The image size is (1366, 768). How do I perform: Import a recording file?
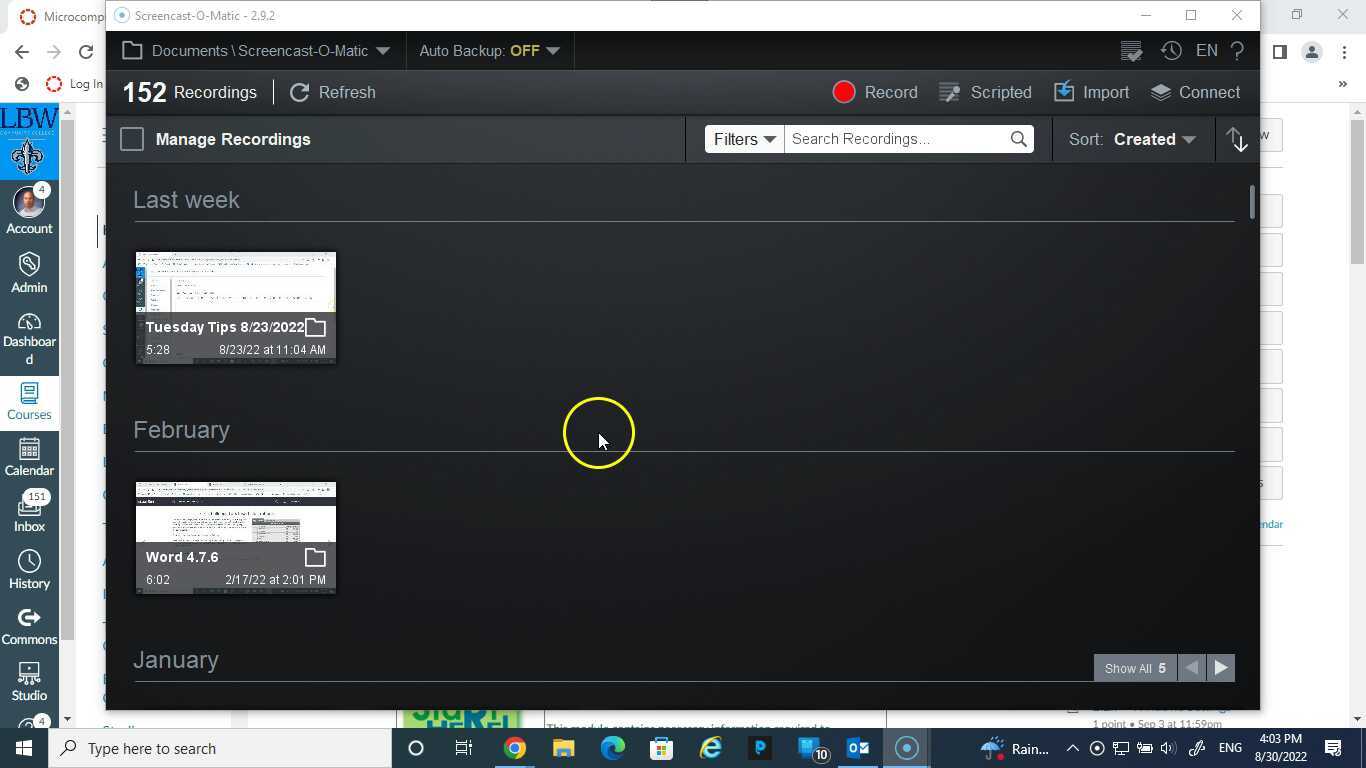[1092, 92]
